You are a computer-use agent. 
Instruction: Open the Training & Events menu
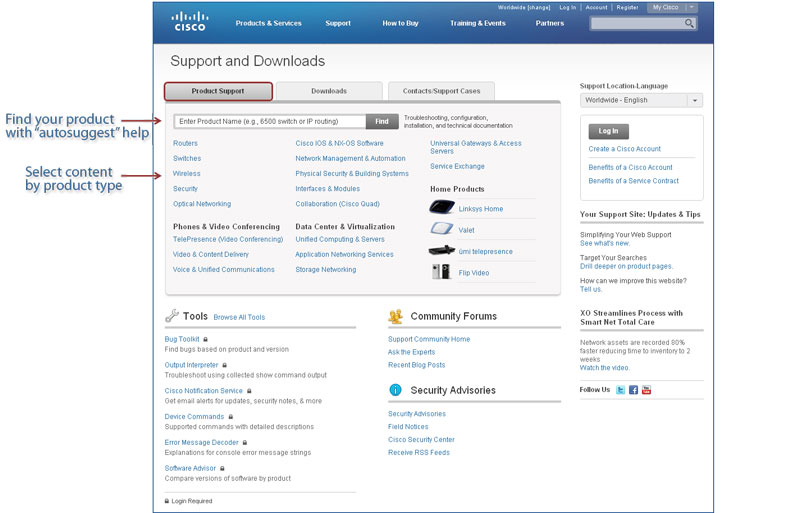[x=478, y=23]
